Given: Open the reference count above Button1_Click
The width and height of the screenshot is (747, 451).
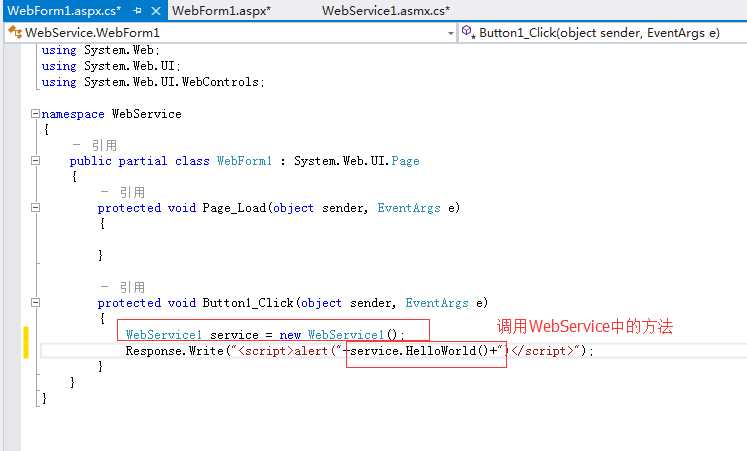Looking at the screenshot, I should [122, 287].
